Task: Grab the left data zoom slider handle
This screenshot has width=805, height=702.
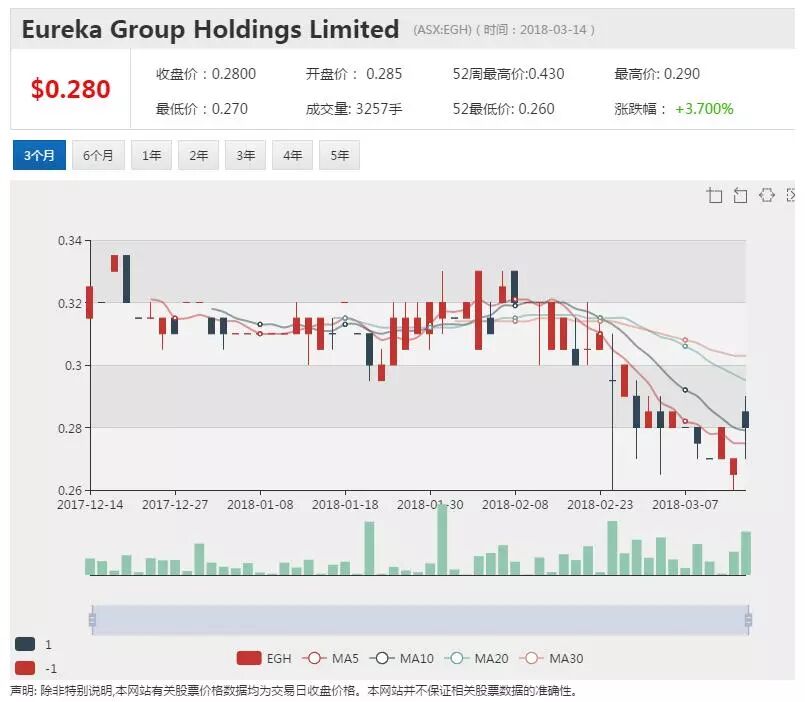Action: pos(92,620)
